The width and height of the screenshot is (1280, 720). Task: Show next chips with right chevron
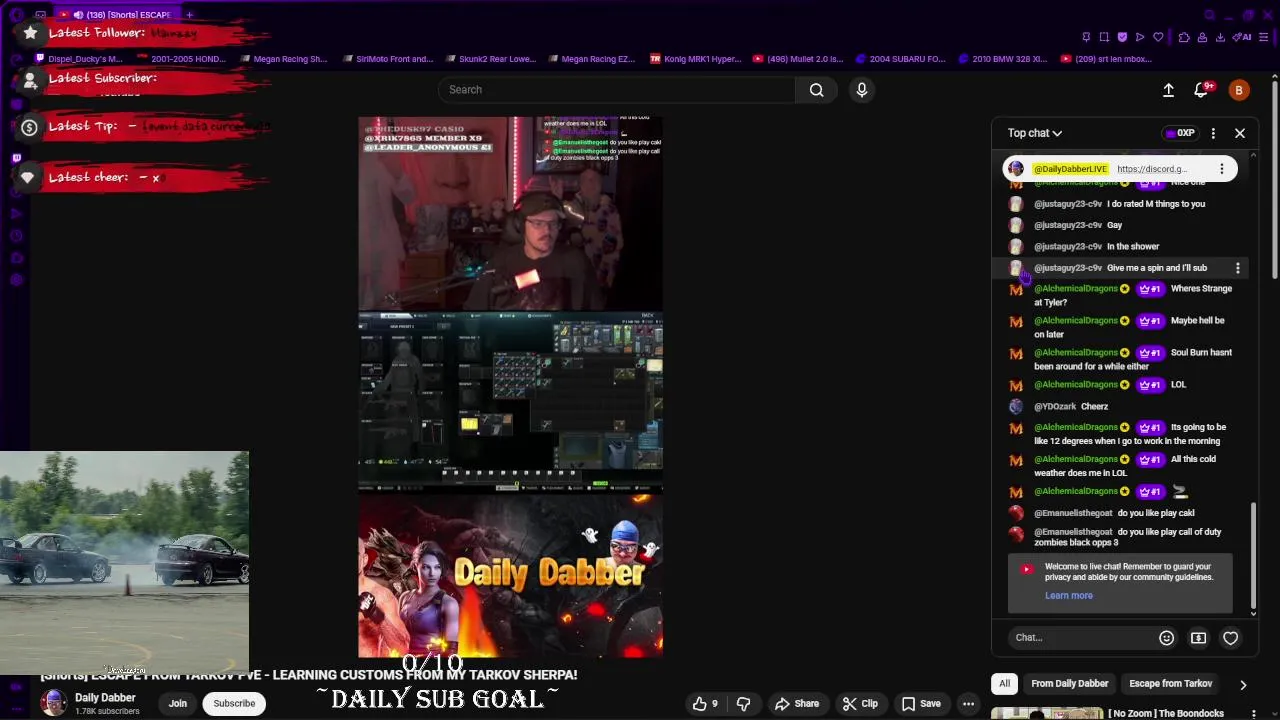pos(1243,685)
